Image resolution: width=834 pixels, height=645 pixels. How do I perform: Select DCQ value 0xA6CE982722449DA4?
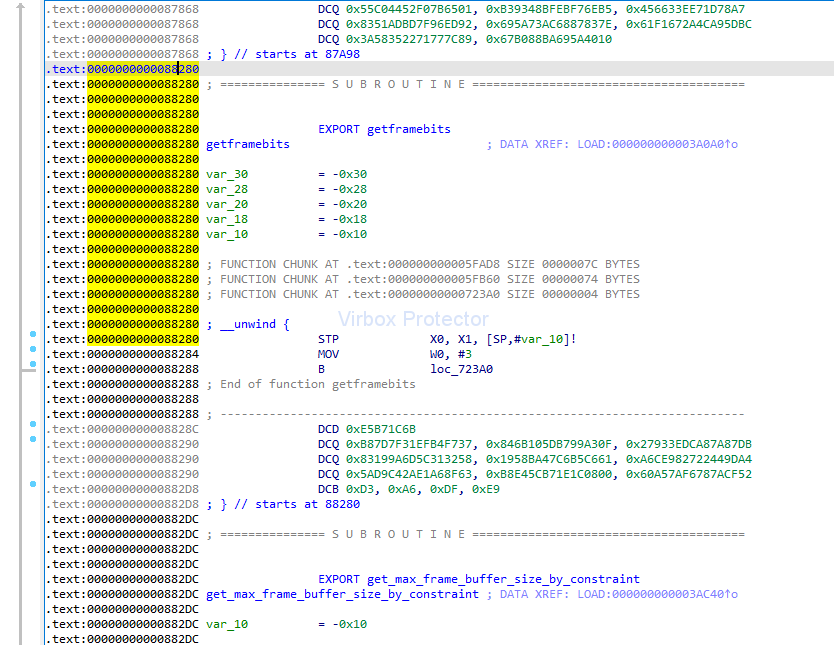coord(689,459)
